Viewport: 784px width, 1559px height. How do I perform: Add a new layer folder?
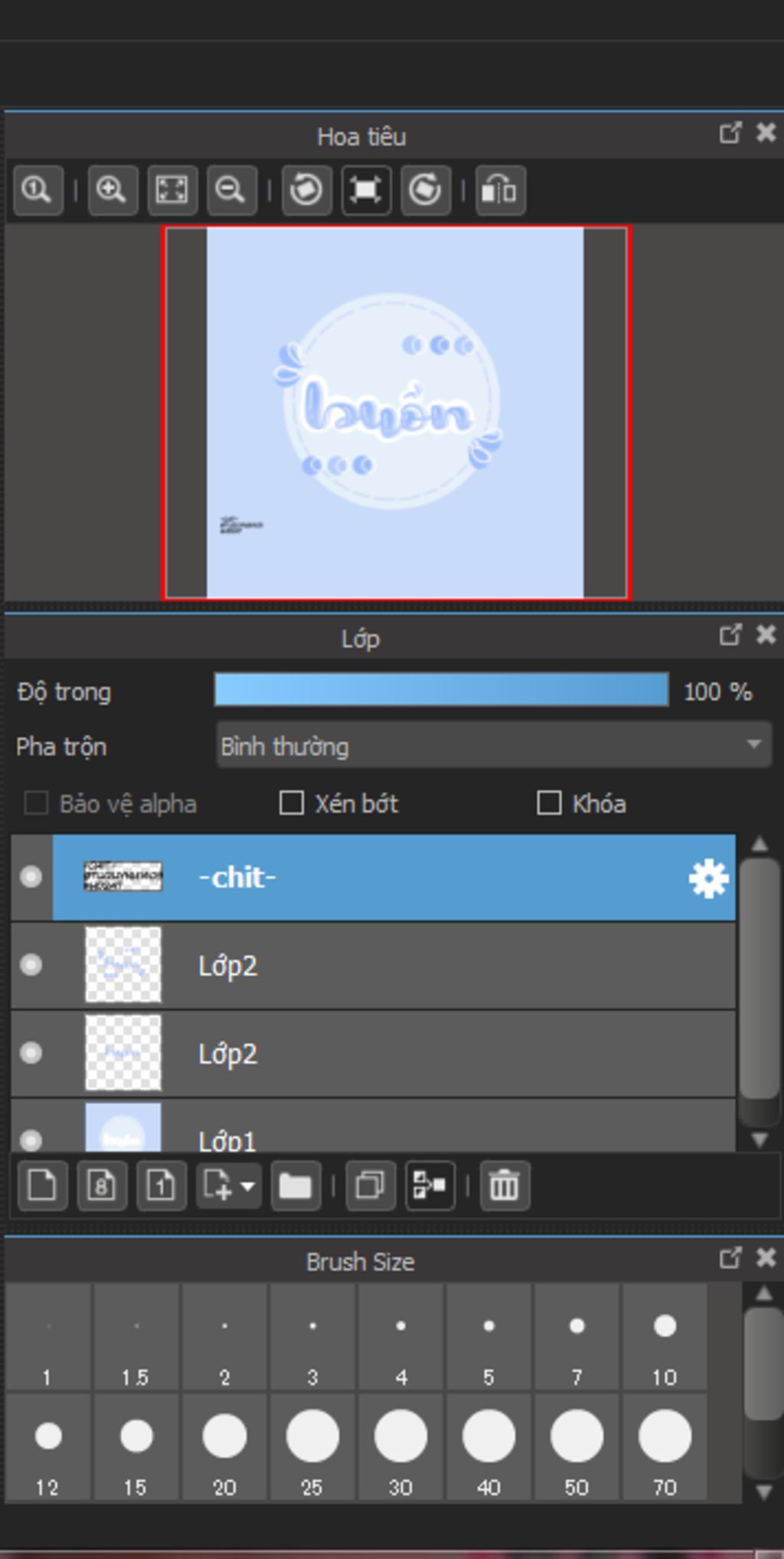click(296, 1186)
